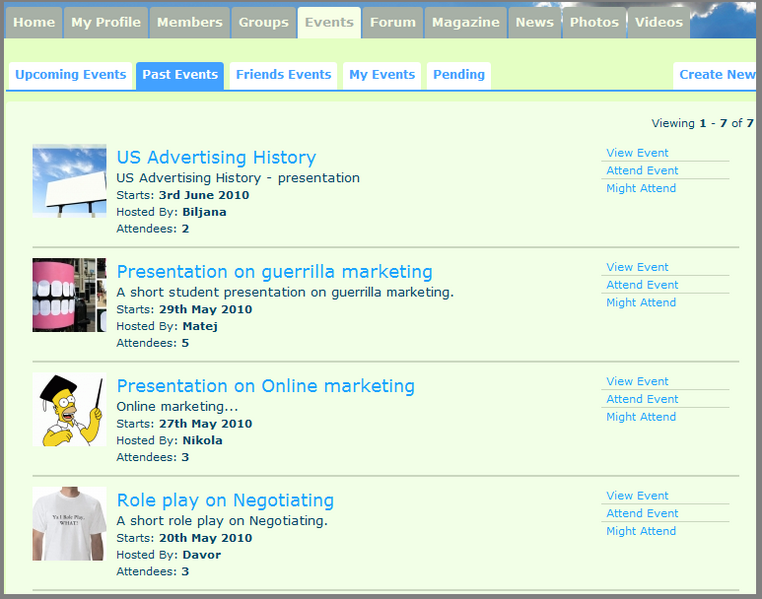Click the teeth thumbnail for guerrilla marketing
The height and width of the screenshot is (599, 762).
(69, 295)
